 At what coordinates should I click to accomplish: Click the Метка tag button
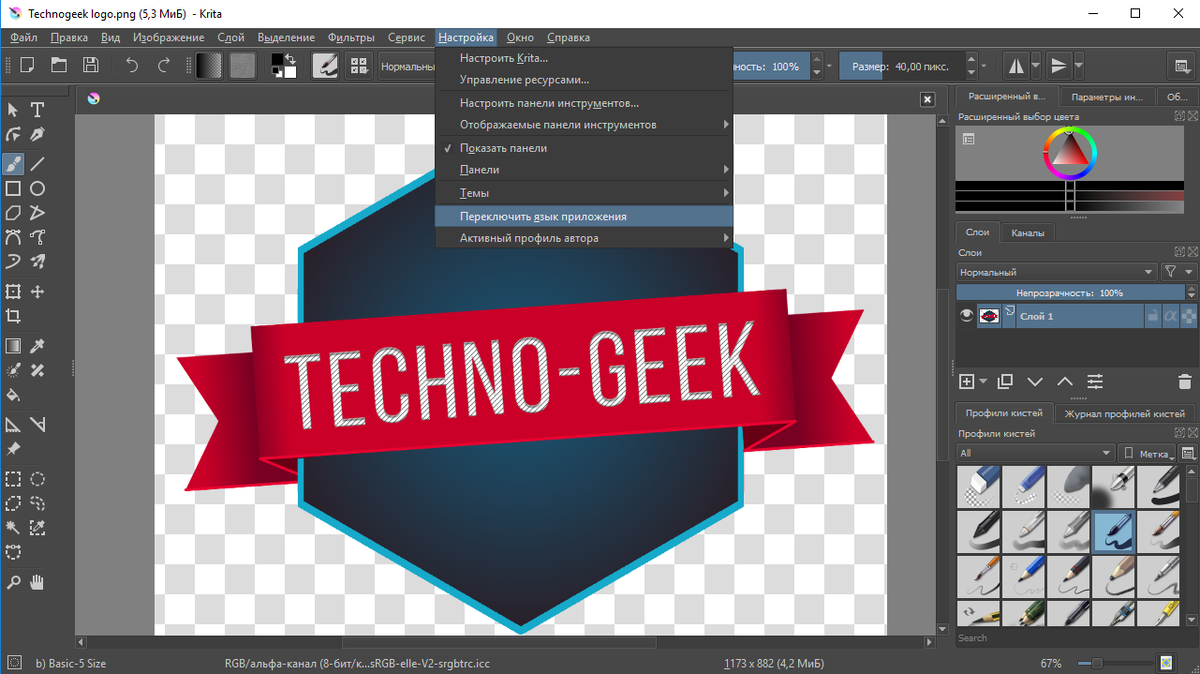(1148, 453)
